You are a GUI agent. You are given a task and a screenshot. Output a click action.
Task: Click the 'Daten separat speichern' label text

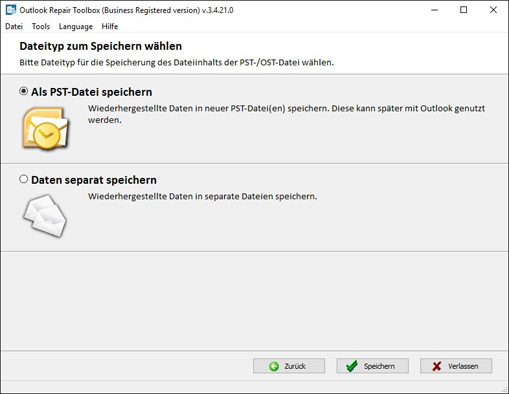point(94,180)
